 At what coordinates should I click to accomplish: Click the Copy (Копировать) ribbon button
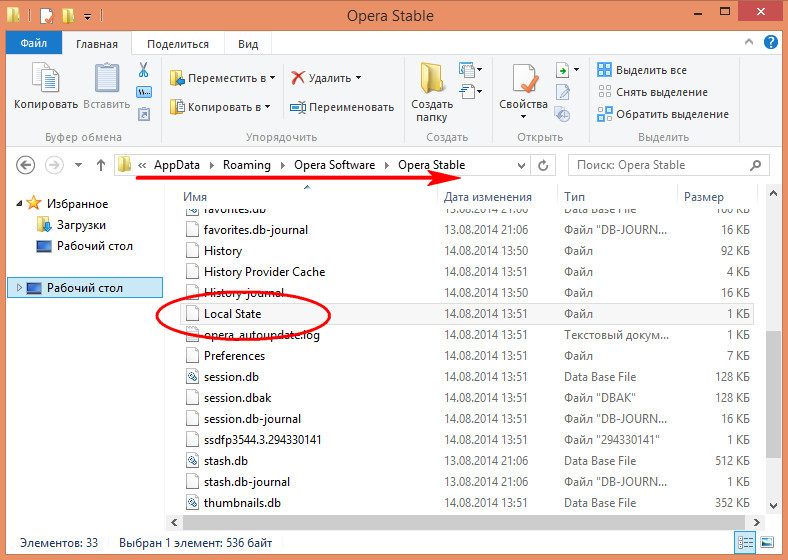46,85
